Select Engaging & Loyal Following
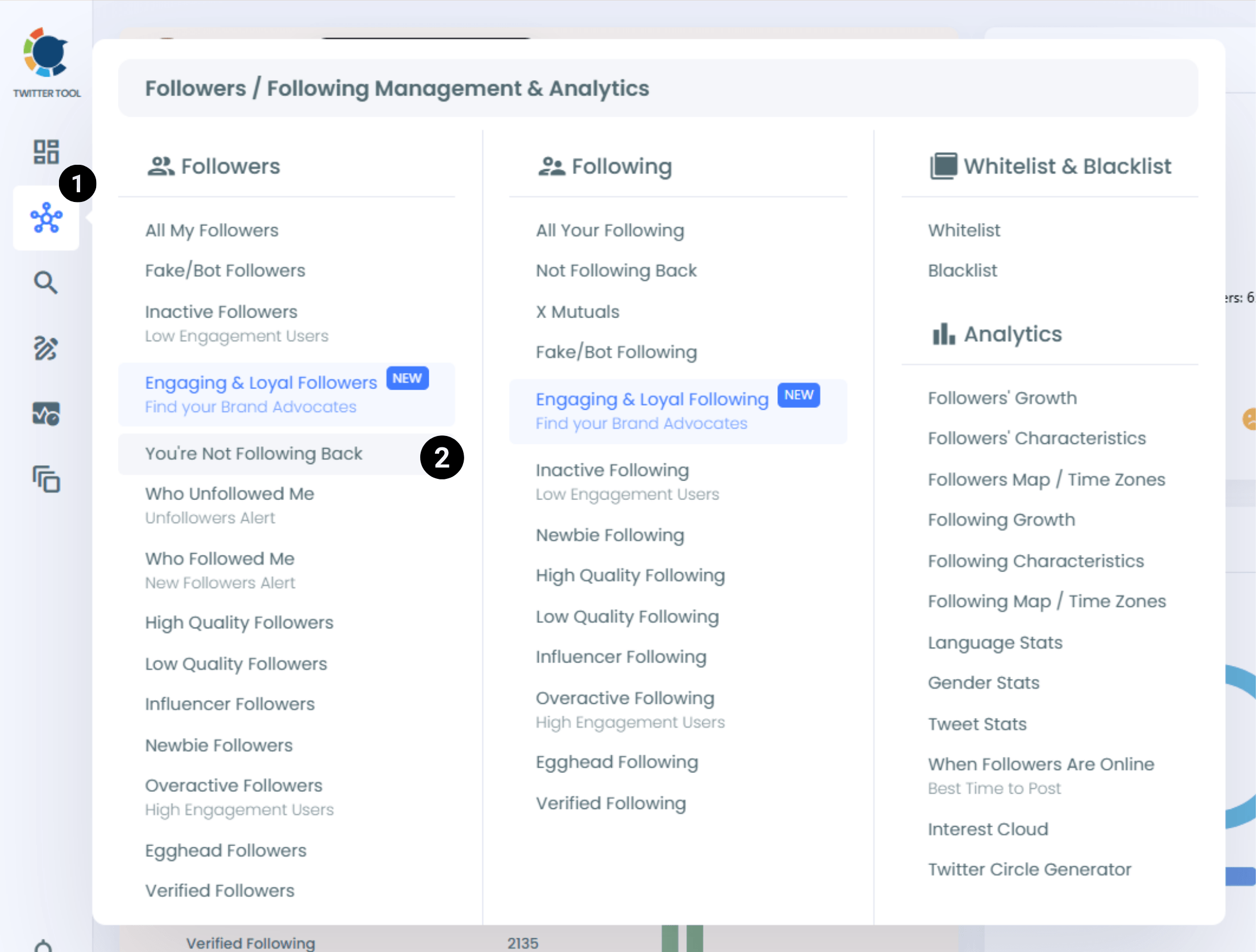The height and width of the screenshot is (952, 1257). pyautogui.click(x=651, y=399)
